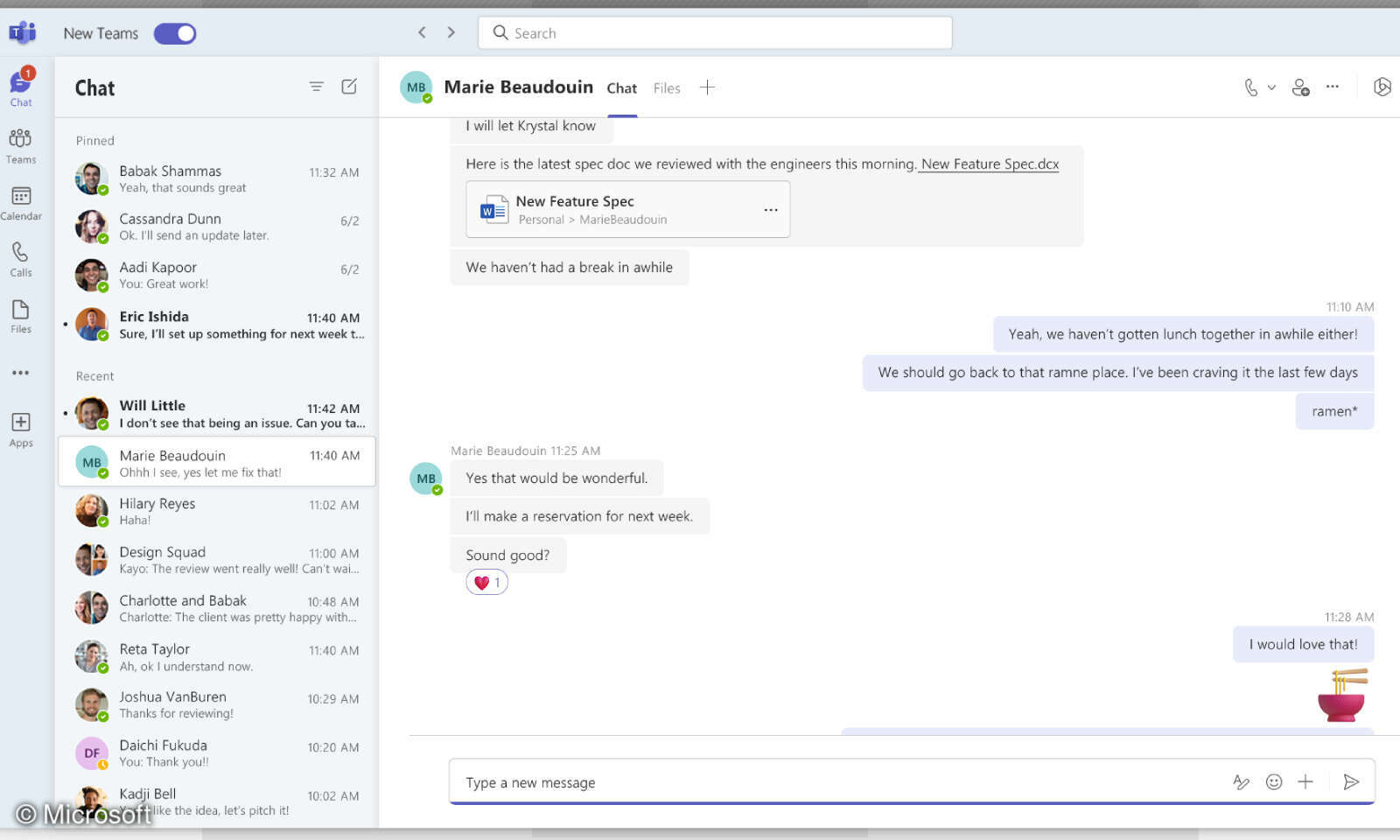Open the Calendar from the sidebar
The height and width of the screenshot is (840, 1400).
20,199
